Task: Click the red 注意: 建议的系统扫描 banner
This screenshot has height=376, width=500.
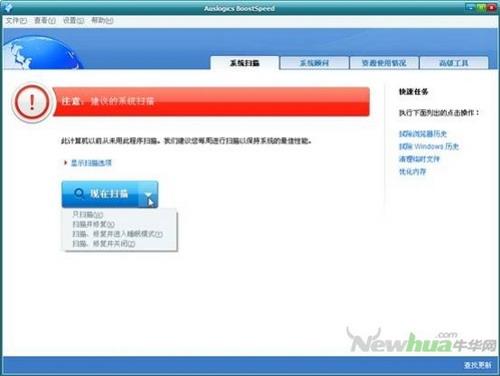Action: click(x=211, y=101)
